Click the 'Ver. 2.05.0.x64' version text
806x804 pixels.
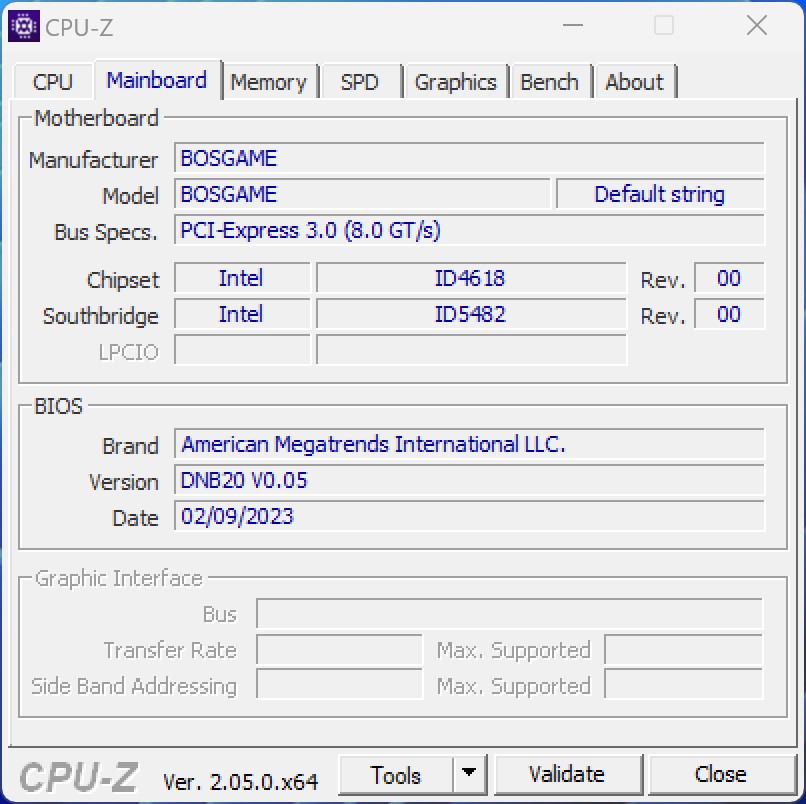click(241, 782)
